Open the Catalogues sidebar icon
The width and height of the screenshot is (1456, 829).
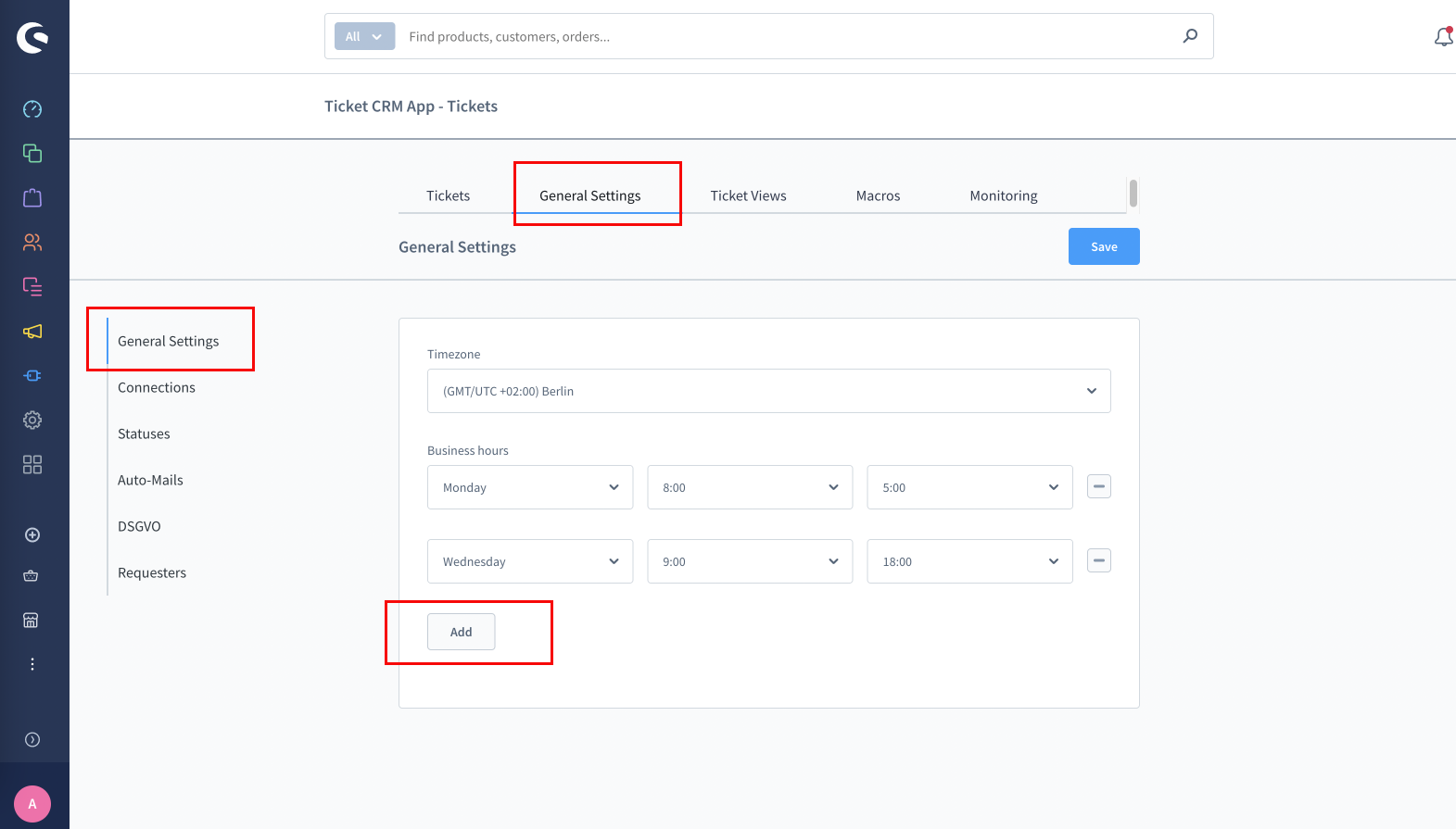pyautogui.click(x=32, y=154)
